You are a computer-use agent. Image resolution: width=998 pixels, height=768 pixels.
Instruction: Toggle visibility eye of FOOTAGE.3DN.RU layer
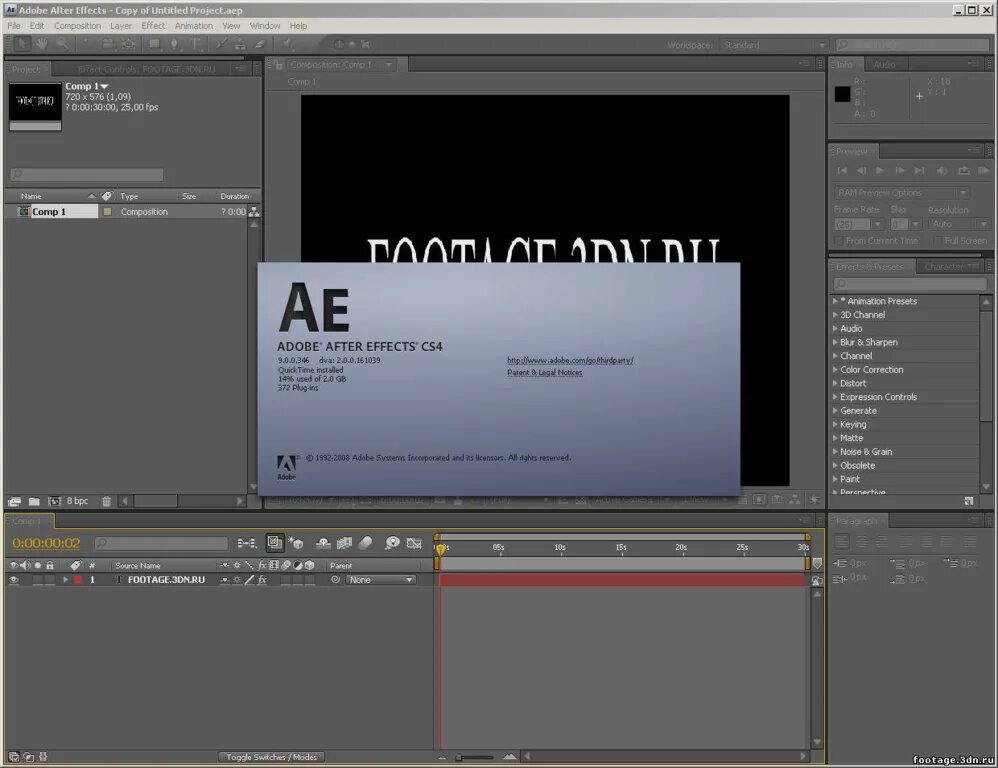pyautogui.click(x=13, y=580)
